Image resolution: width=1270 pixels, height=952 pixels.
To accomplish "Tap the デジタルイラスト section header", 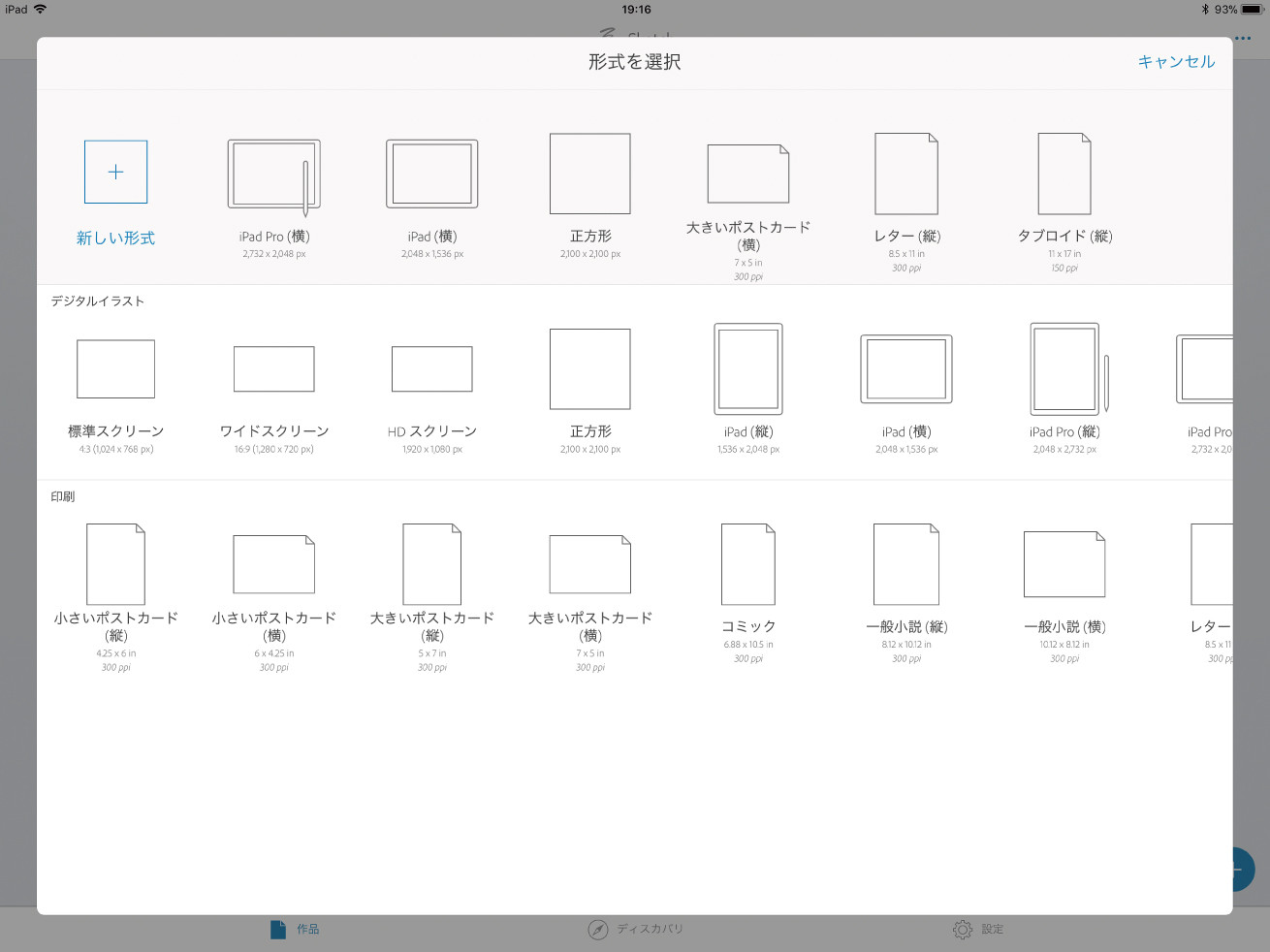I will [98, 301].
